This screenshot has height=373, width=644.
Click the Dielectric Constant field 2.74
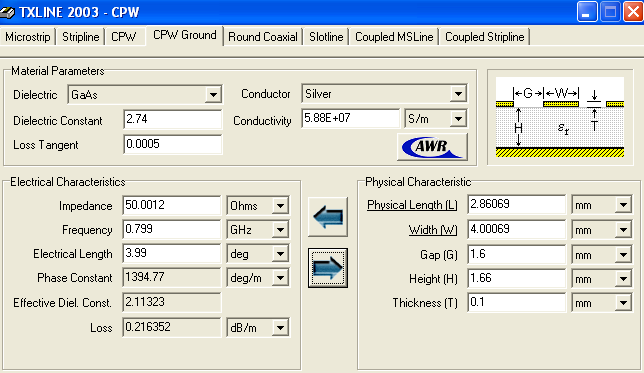[172, 120]
